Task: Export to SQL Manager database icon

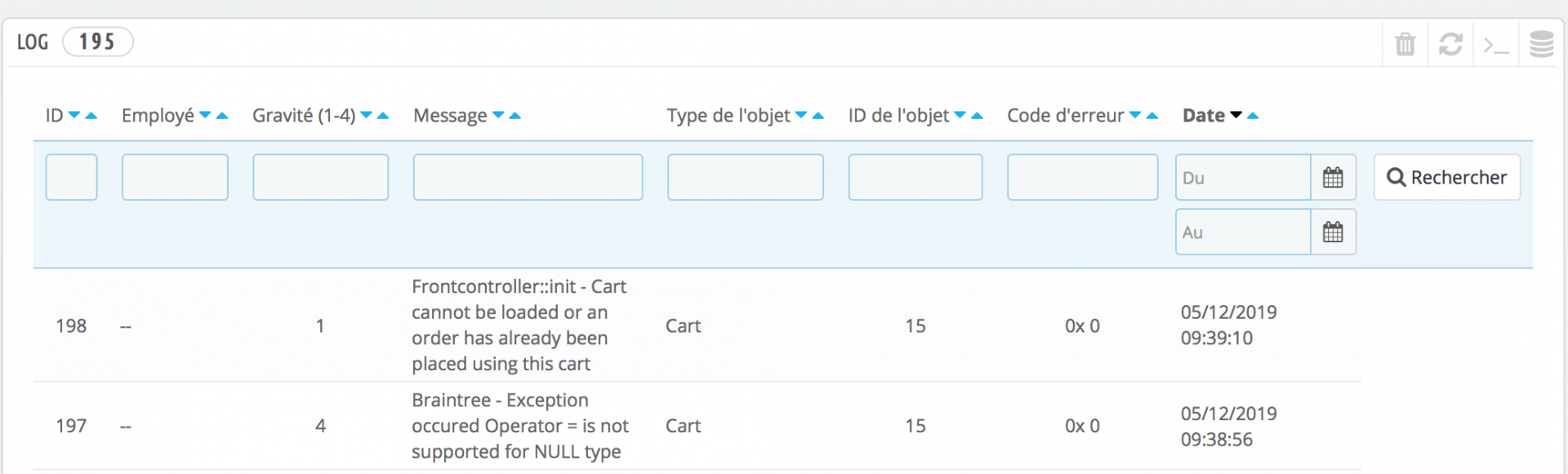Action: (x=1542, y=44)
